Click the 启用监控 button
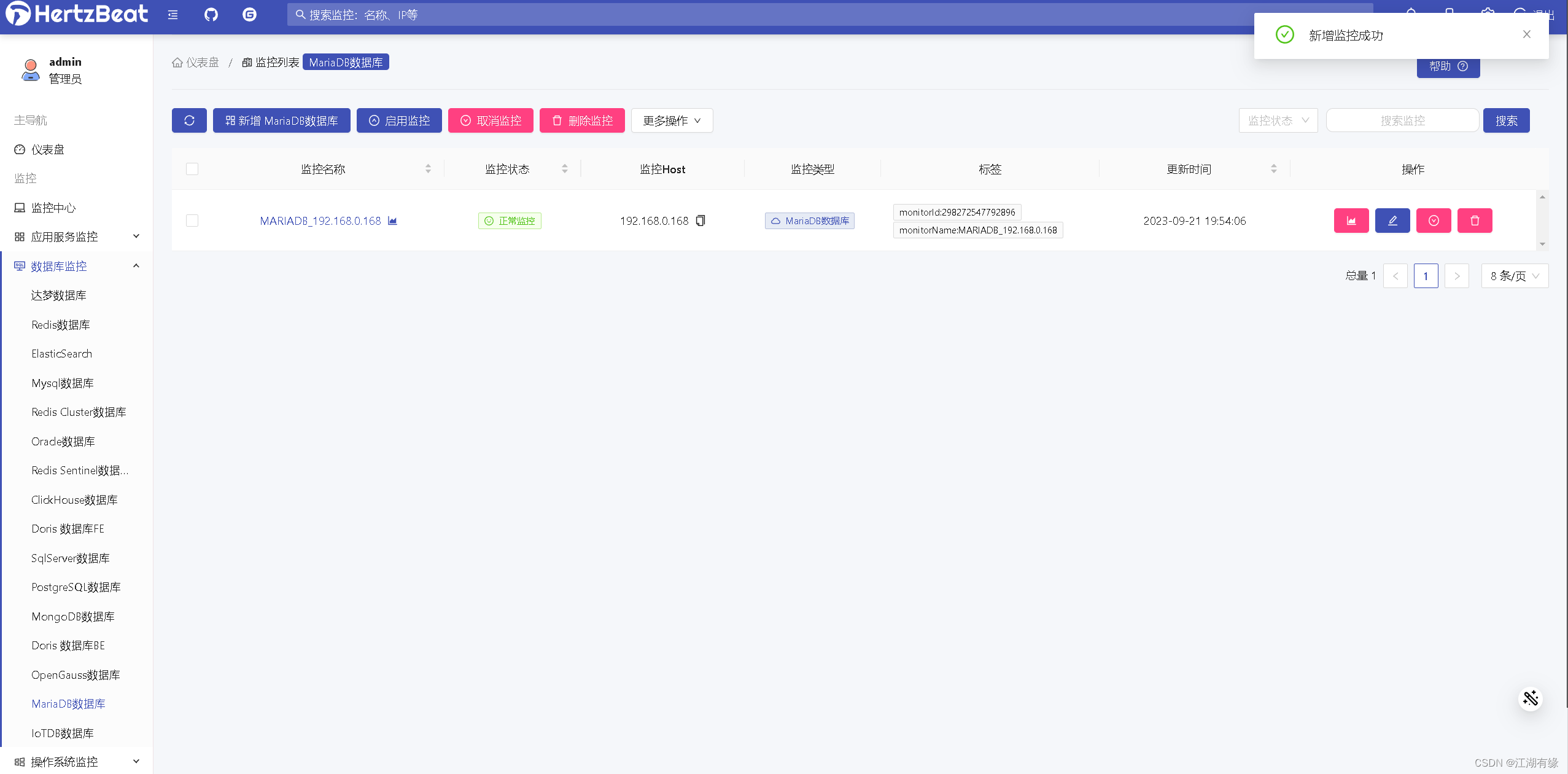The height and width of the screenshot is (774, 1568). coord(399,120)
